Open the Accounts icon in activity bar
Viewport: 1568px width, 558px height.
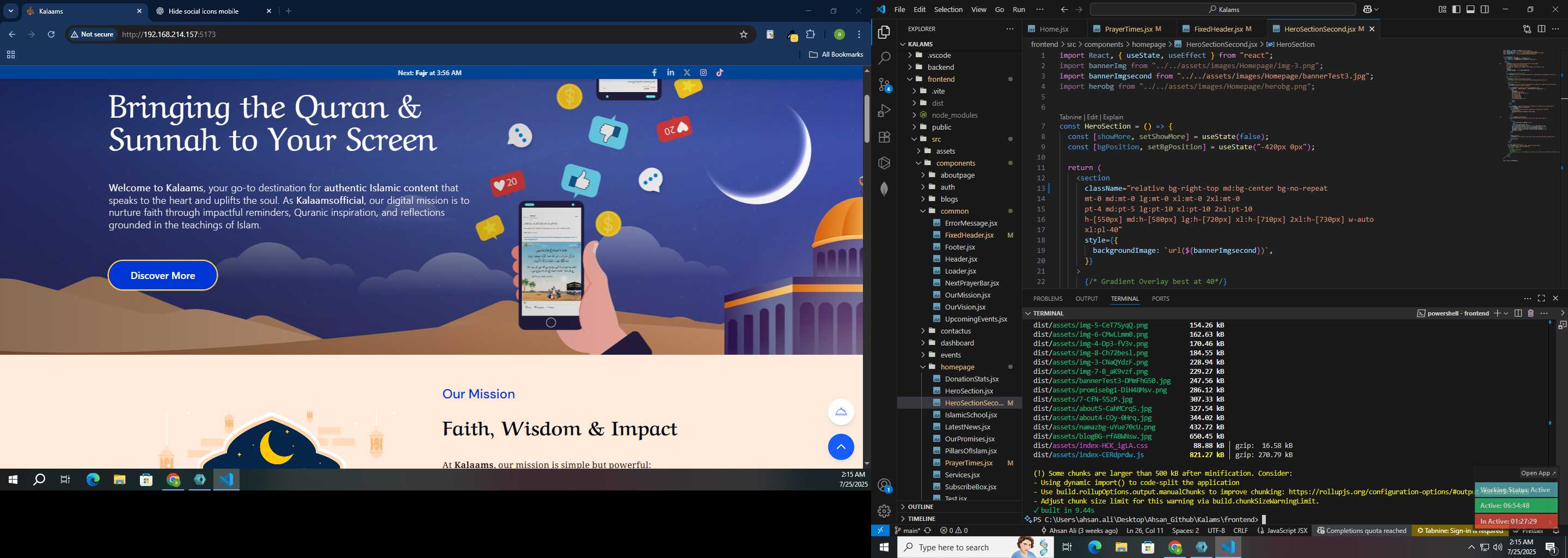(884, 485)
